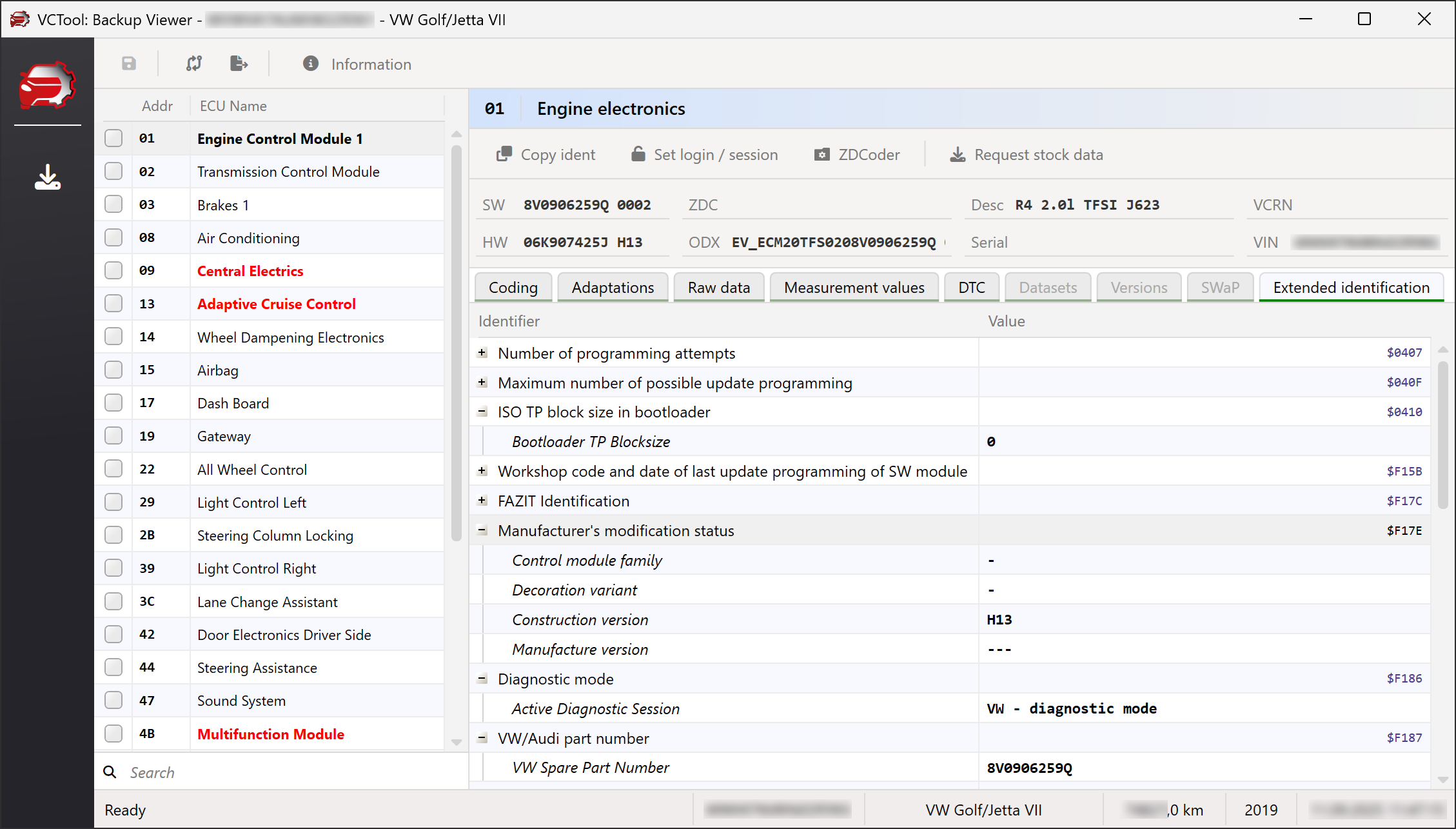Screen dimensions: 1456x829
Task: Open the Information panel icon
Action: (x=311, y=63)
